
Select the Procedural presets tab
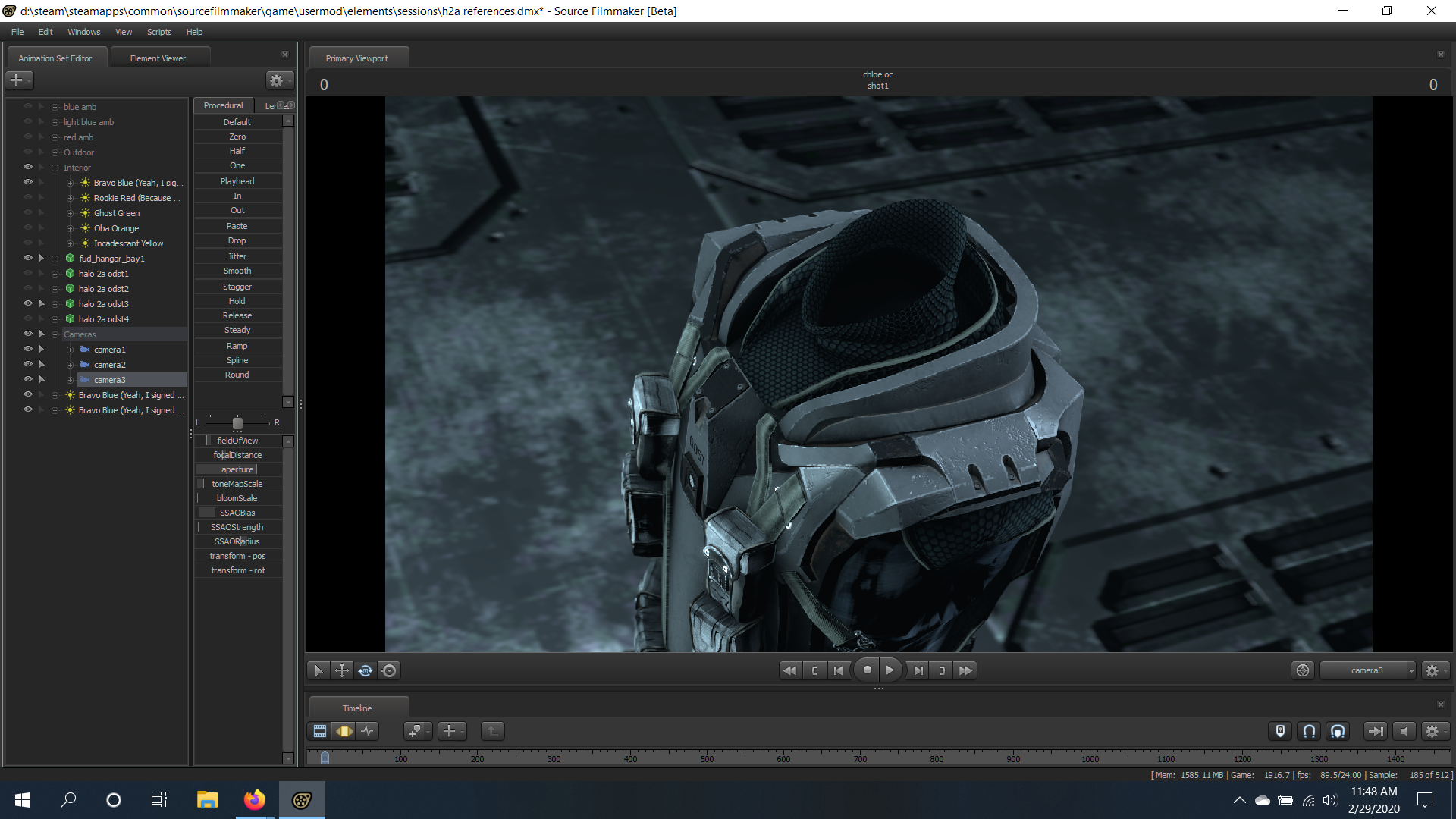click(x=223, y=105)
